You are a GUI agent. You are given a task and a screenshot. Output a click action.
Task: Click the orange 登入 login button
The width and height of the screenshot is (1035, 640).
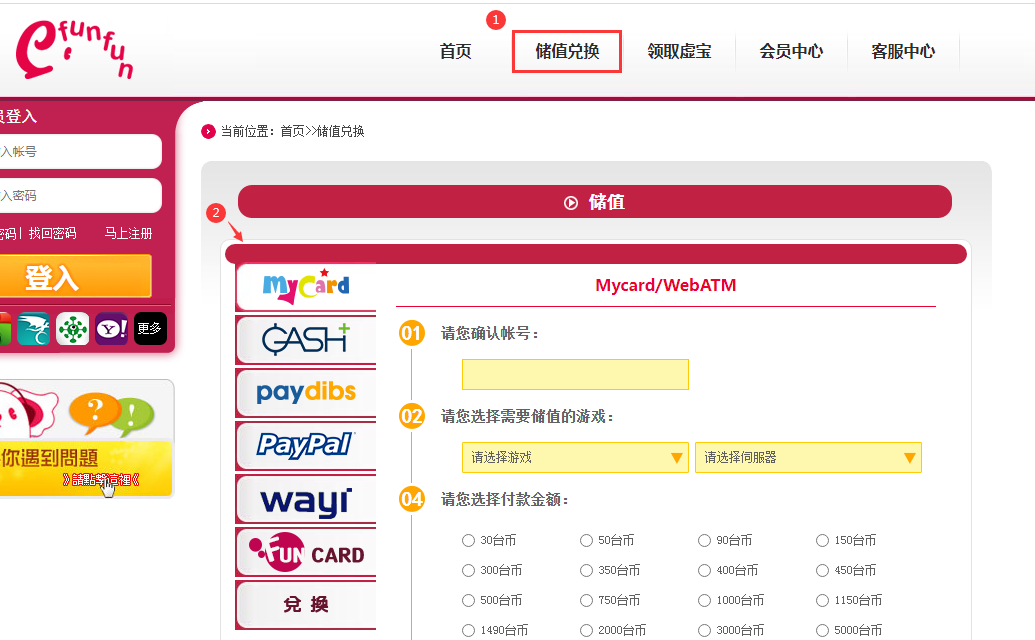coord(75,276)
